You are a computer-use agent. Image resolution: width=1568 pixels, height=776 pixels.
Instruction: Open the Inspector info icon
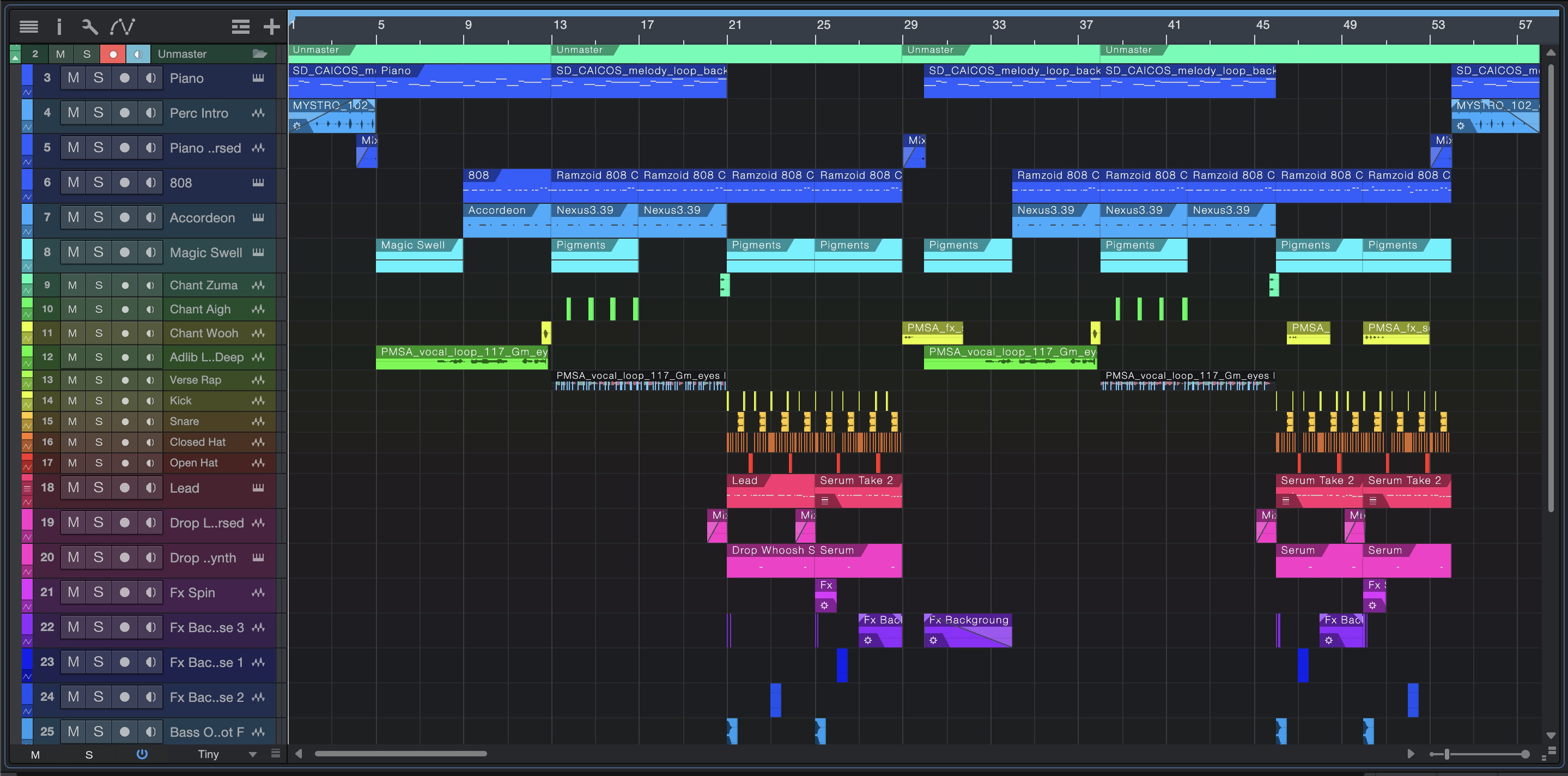point(59,26)
